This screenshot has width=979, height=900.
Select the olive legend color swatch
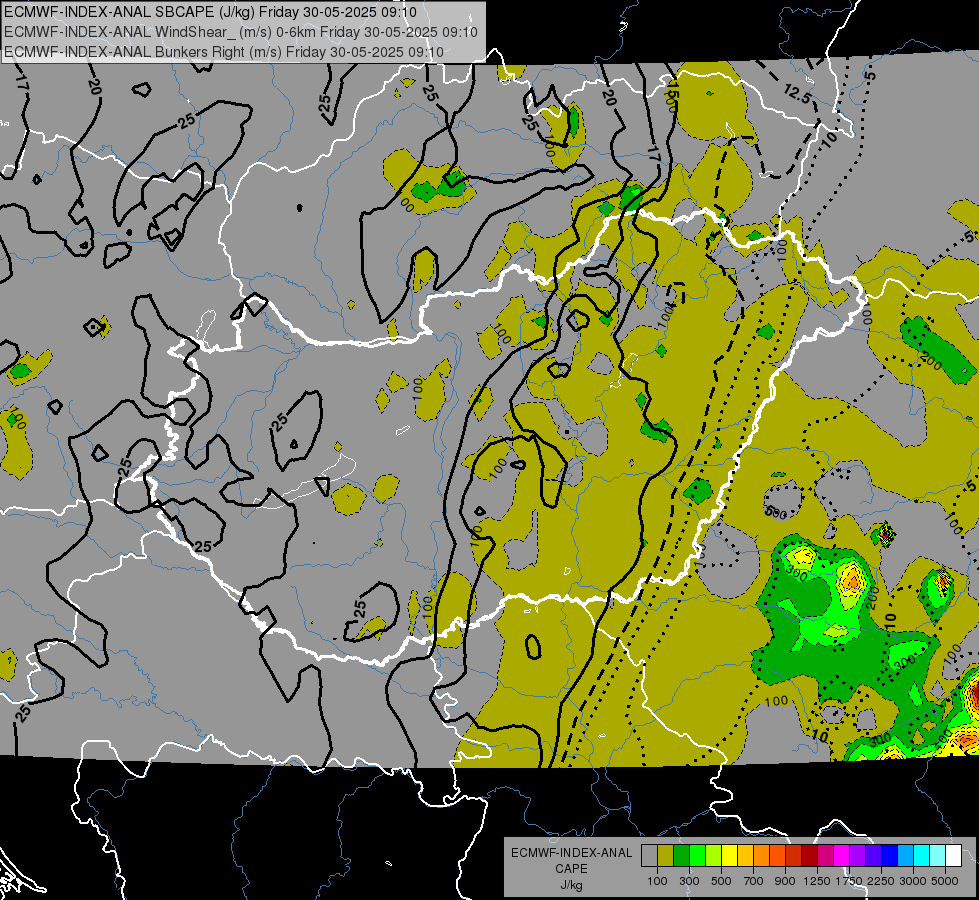666,855
